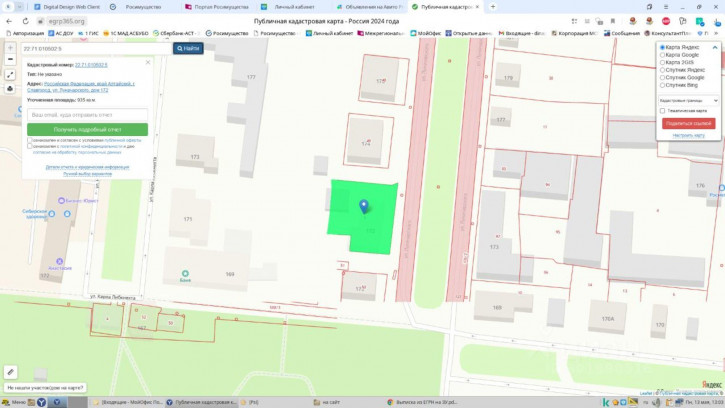This screenshot has width=725, height=408.
Task: Open Digital Design Web Client tab
Action: pyautogui.click(x=70, y=6)
